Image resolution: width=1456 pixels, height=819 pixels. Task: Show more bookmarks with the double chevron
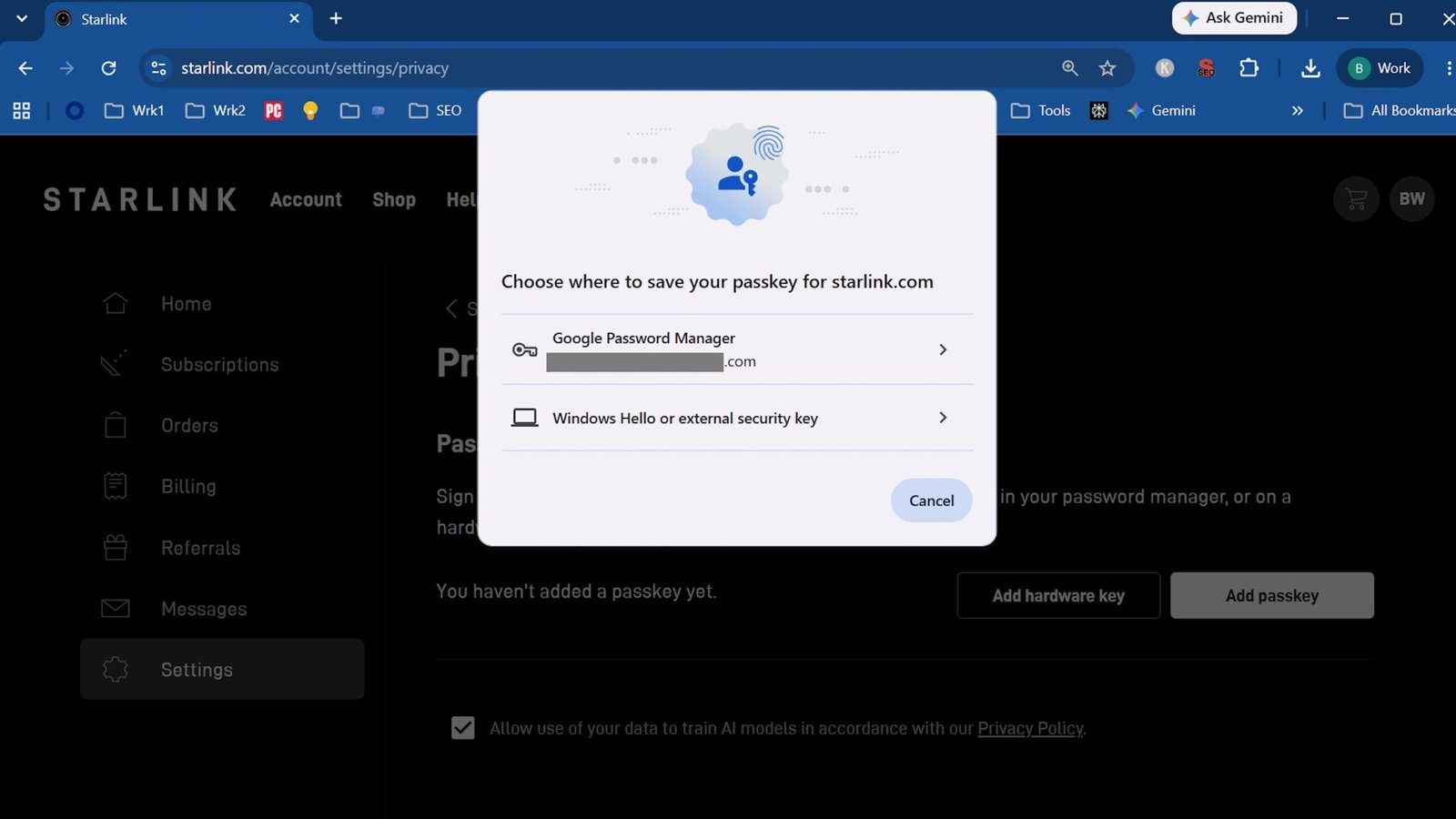click(x=1298, y=110)
